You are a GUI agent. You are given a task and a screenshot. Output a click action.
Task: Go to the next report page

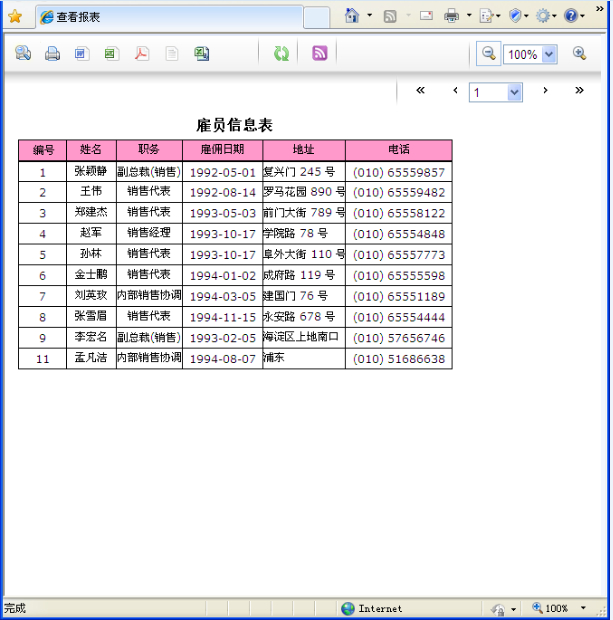[545, 90]
